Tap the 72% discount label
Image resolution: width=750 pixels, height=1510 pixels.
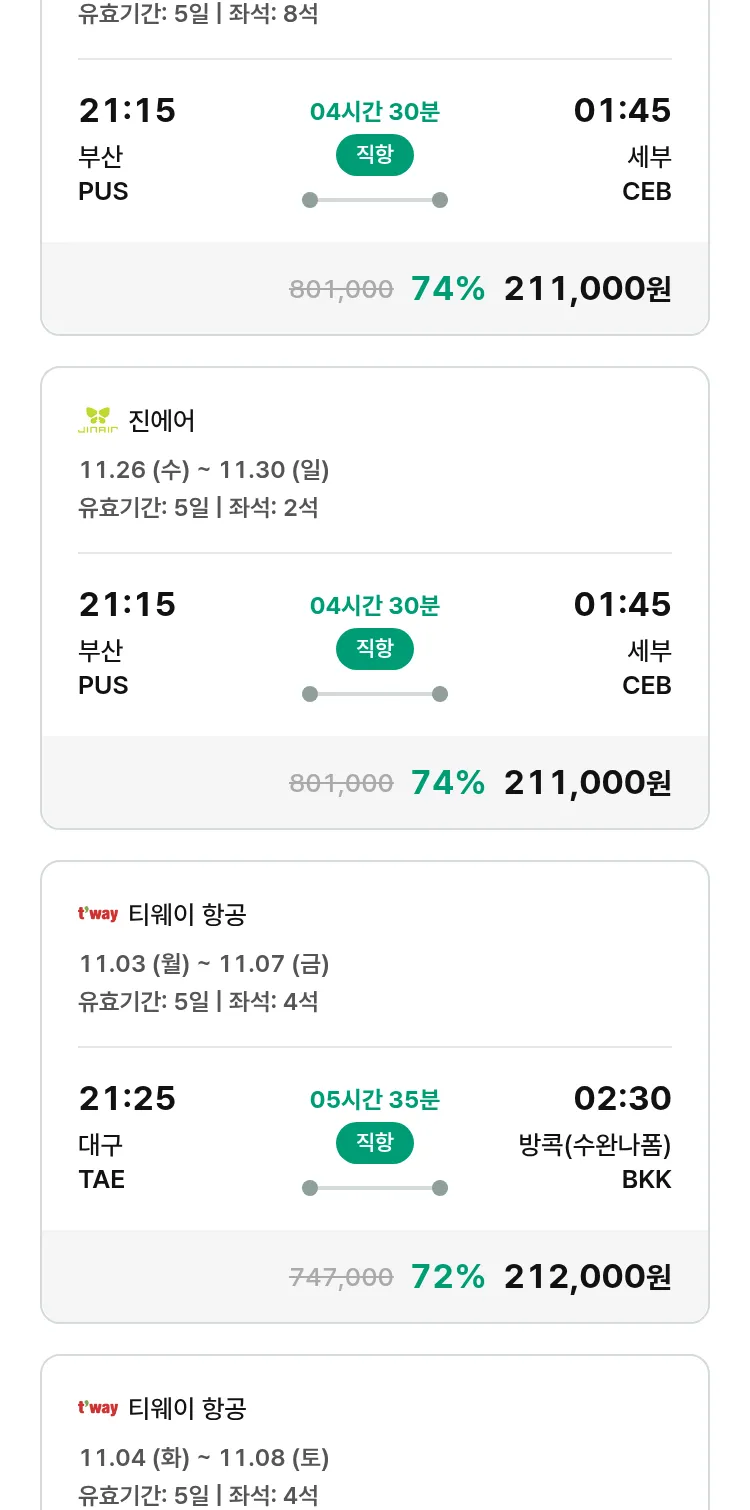click(448, 1276)
